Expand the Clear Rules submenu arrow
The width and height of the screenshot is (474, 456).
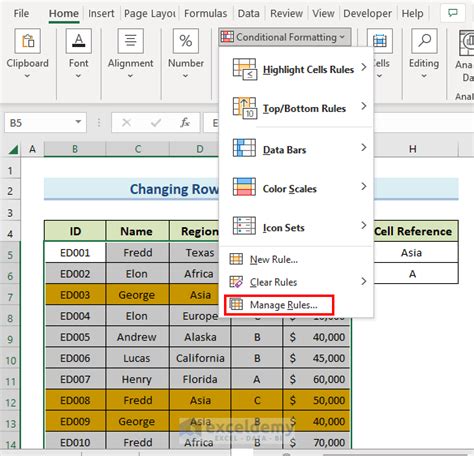(364, 282)
